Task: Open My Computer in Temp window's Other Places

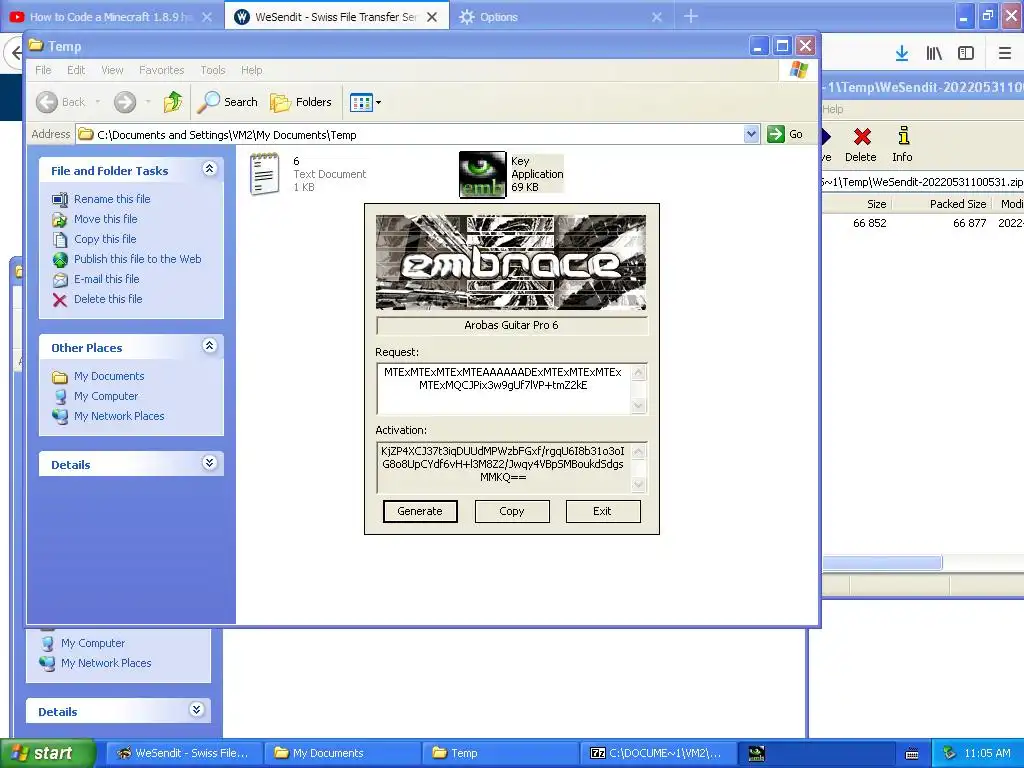Action: tap(106, 396)
